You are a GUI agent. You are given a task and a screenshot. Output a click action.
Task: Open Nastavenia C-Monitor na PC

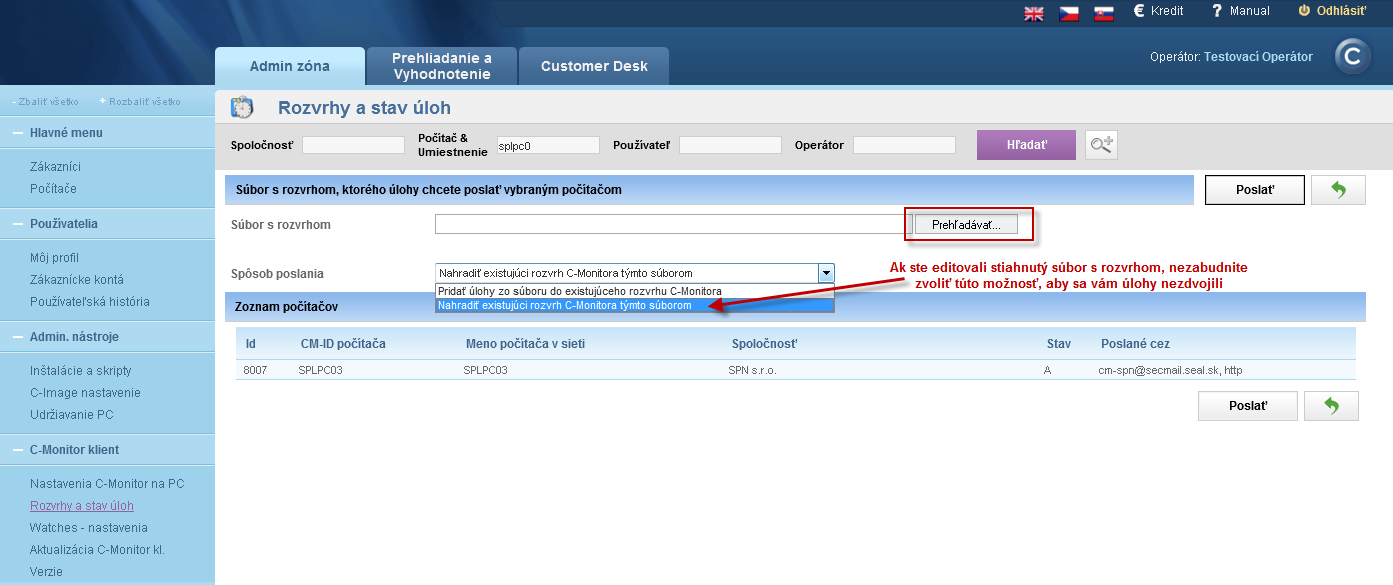(107, 484)
